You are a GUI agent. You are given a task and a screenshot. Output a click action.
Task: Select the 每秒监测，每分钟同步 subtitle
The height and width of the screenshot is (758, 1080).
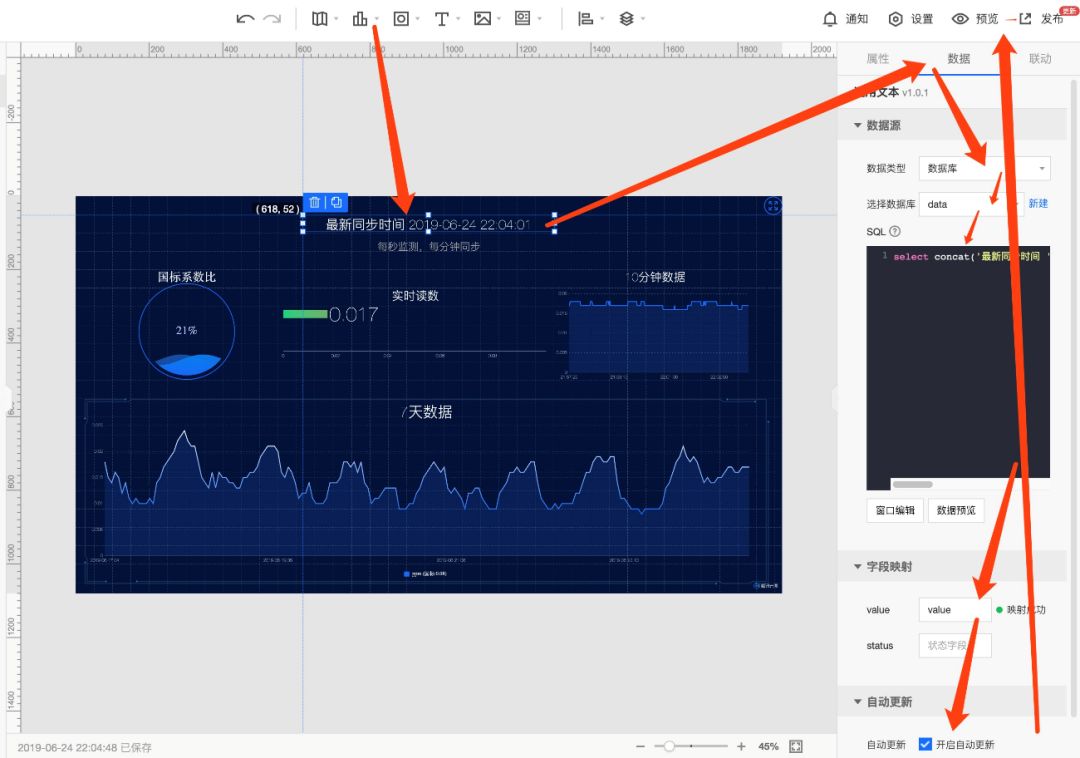click(x=428, y=246)
